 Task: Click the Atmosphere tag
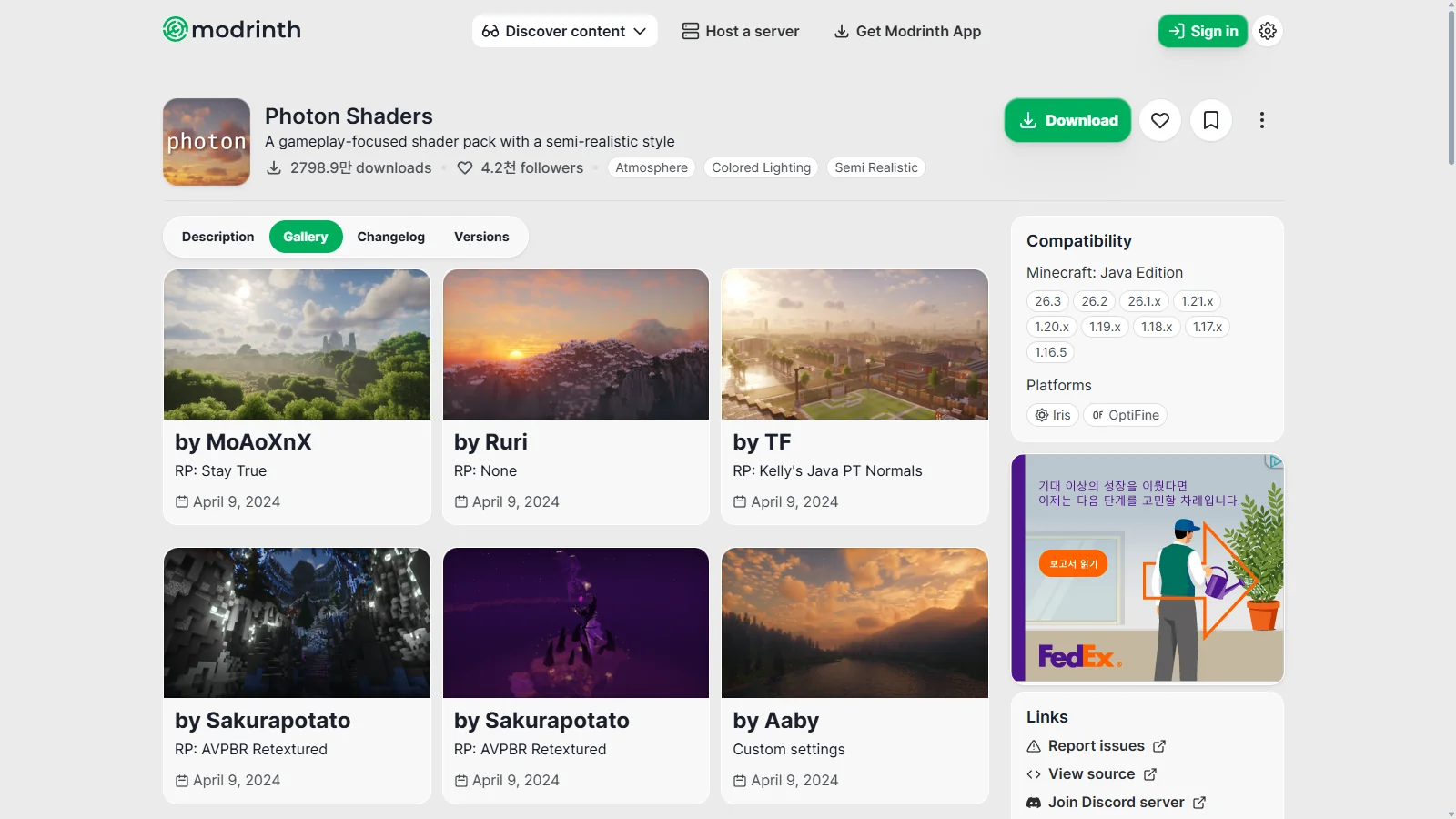pos(652,167)
